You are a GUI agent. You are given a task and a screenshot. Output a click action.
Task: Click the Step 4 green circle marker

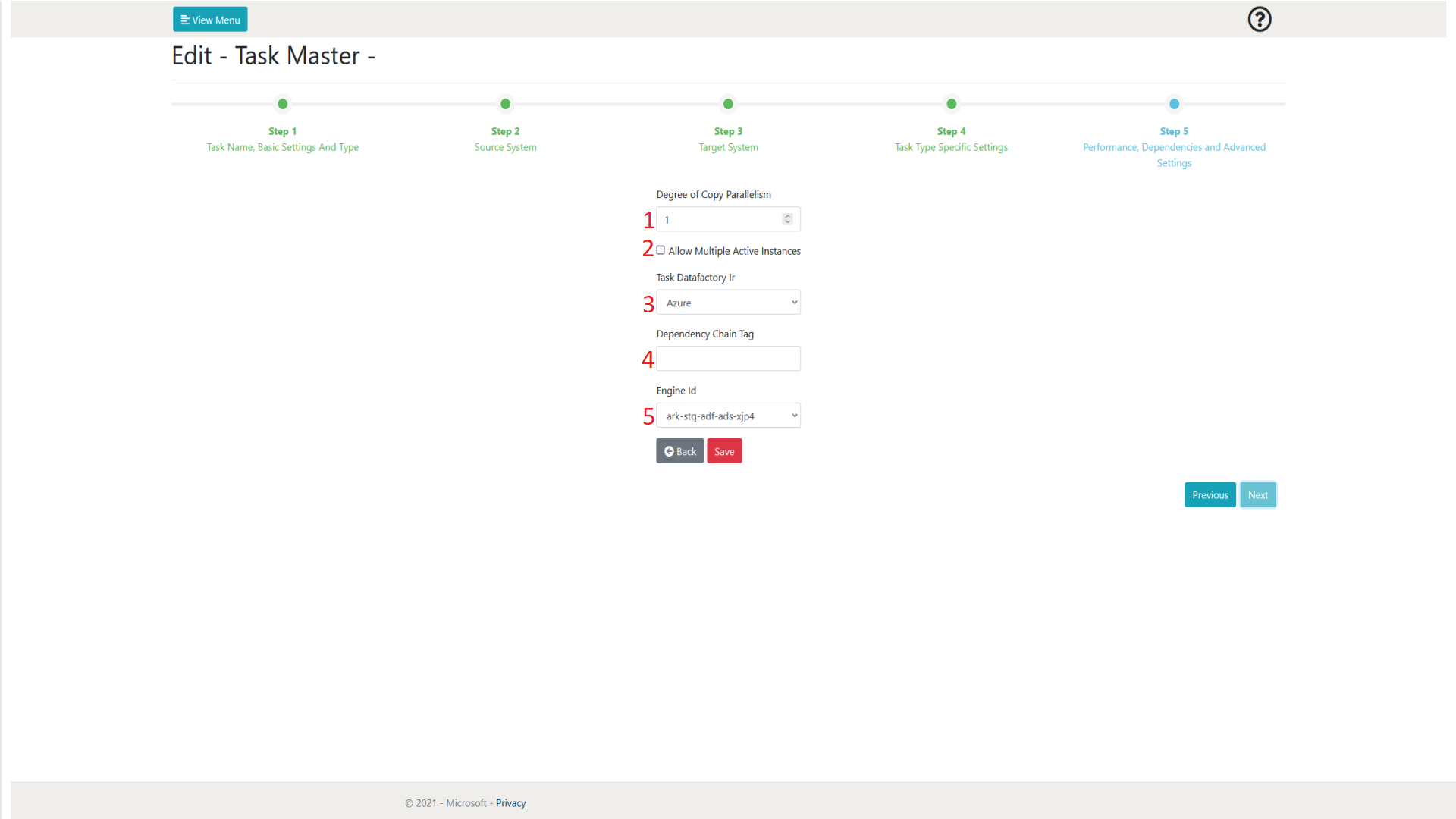click(951, 104)
